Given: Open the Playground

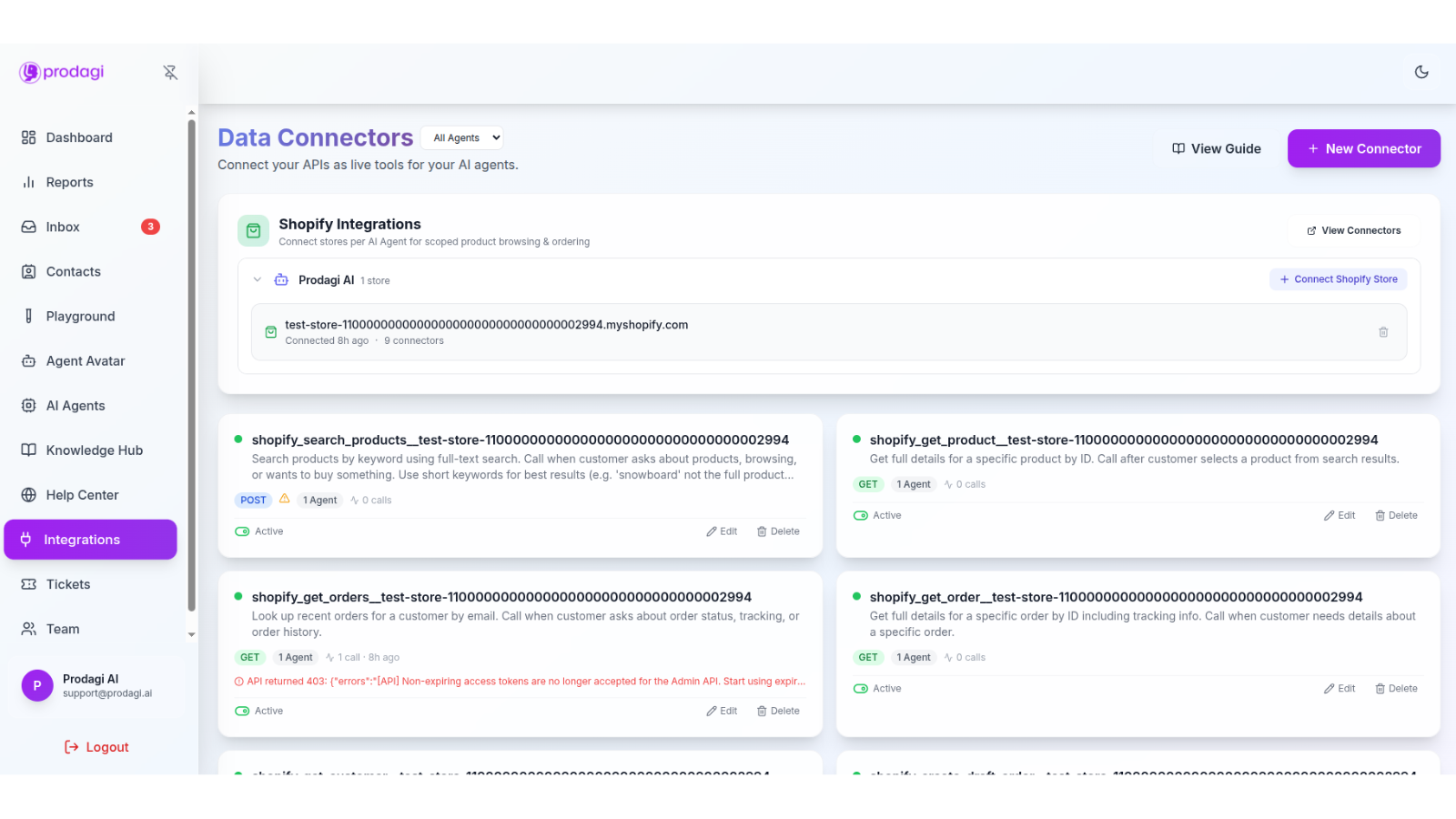Looking at the screenshot, I should (91, 316).
